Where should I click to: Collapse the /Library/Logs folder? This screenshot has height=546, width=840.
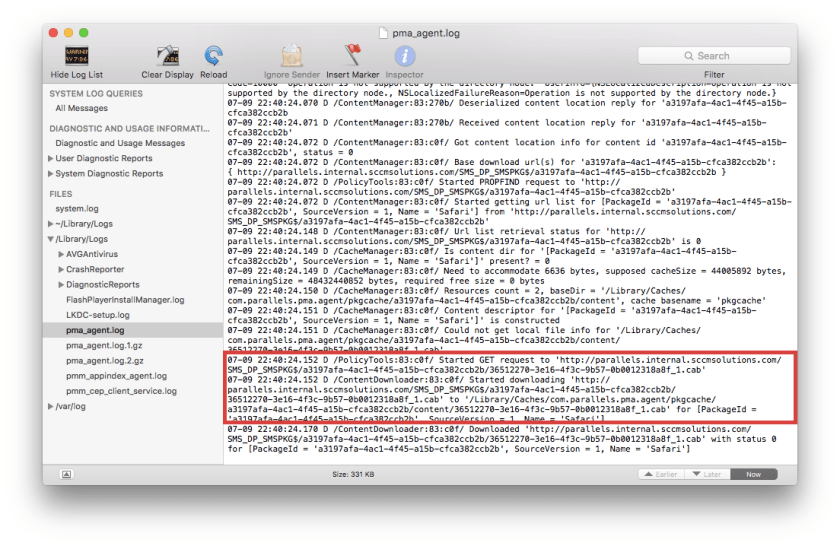pyautogui.click(x=51, y=240)
